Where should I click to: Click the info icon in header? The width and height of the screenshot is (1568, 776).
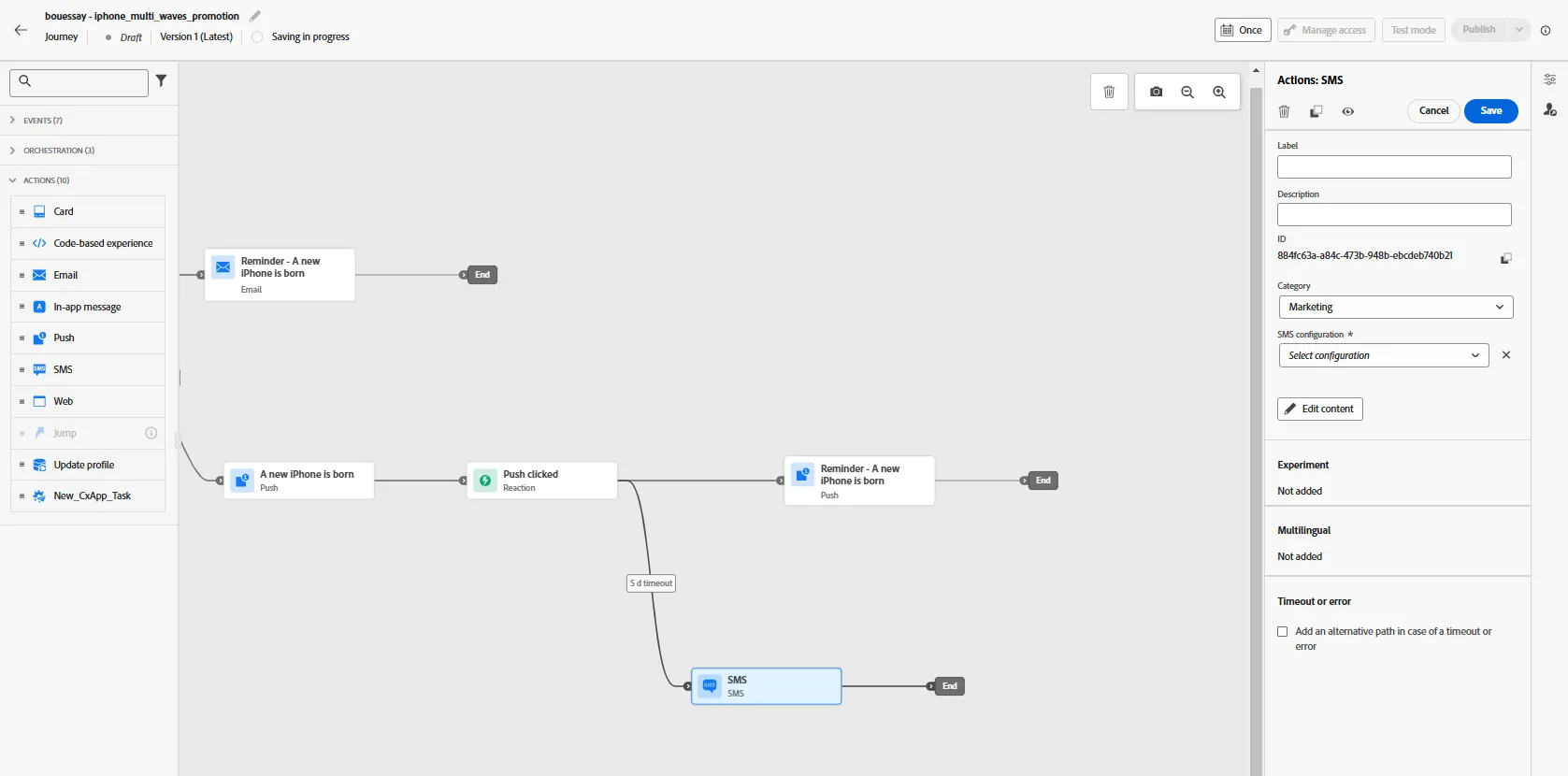pyautogui.click(x=1546, y=30)
